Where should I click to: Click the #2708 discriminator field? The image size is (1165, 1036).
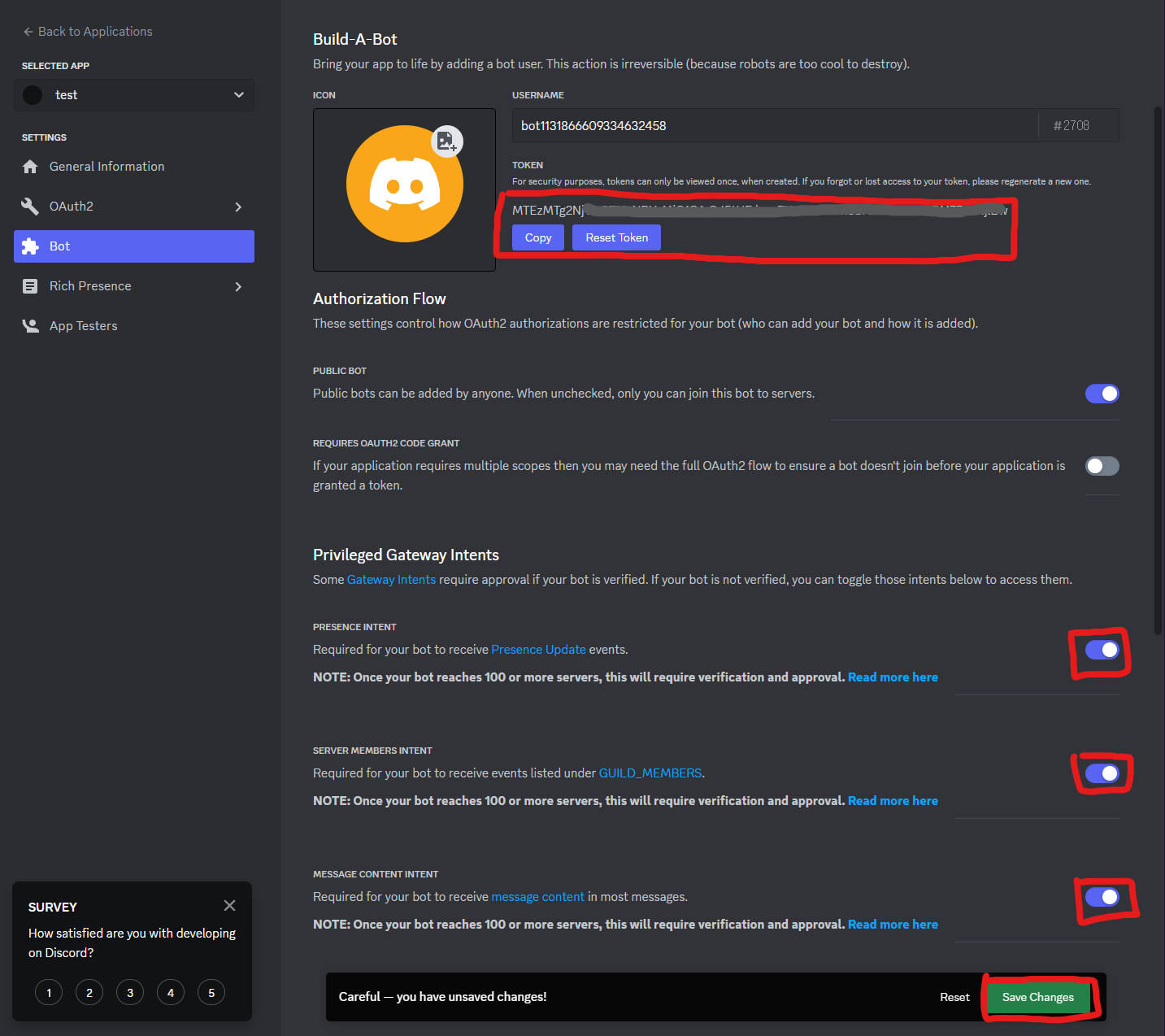[1079, 125]
